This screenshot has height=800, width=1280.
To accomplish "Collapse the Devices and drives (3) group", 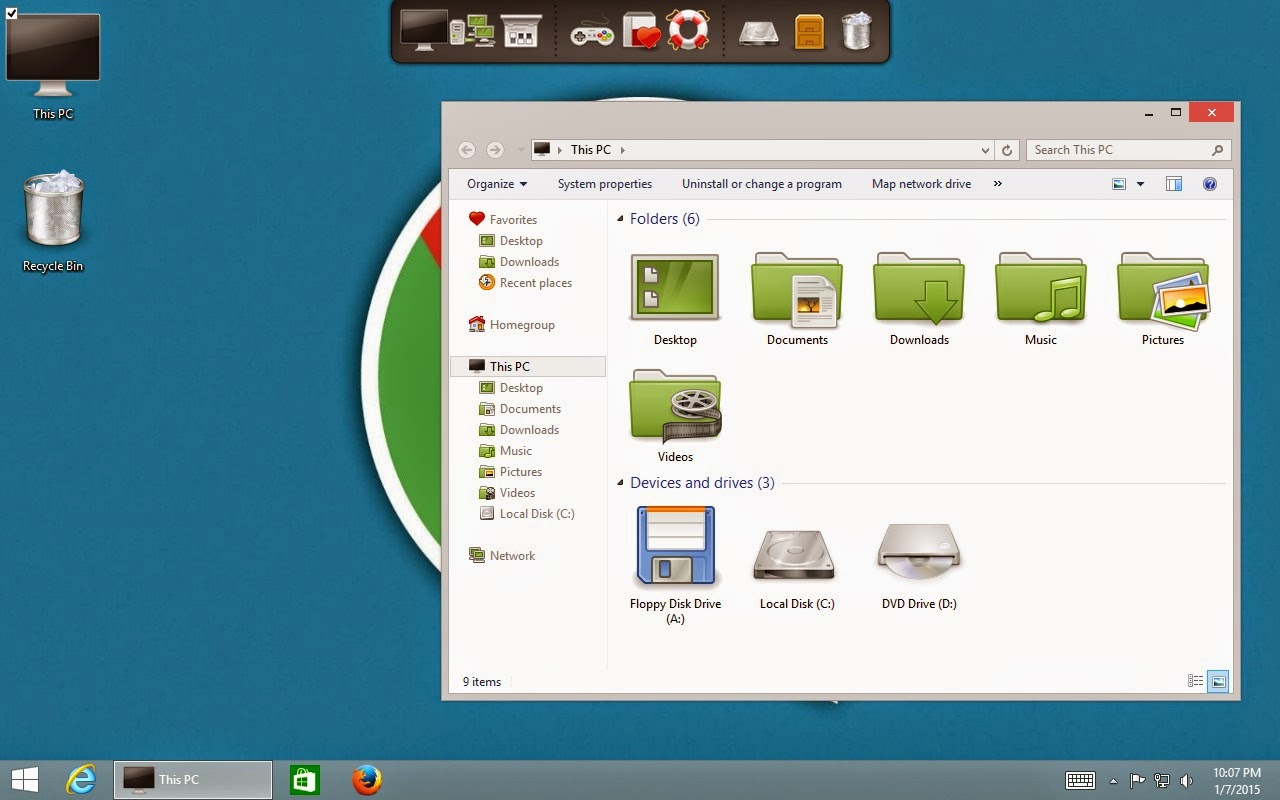I will [621, 483].
